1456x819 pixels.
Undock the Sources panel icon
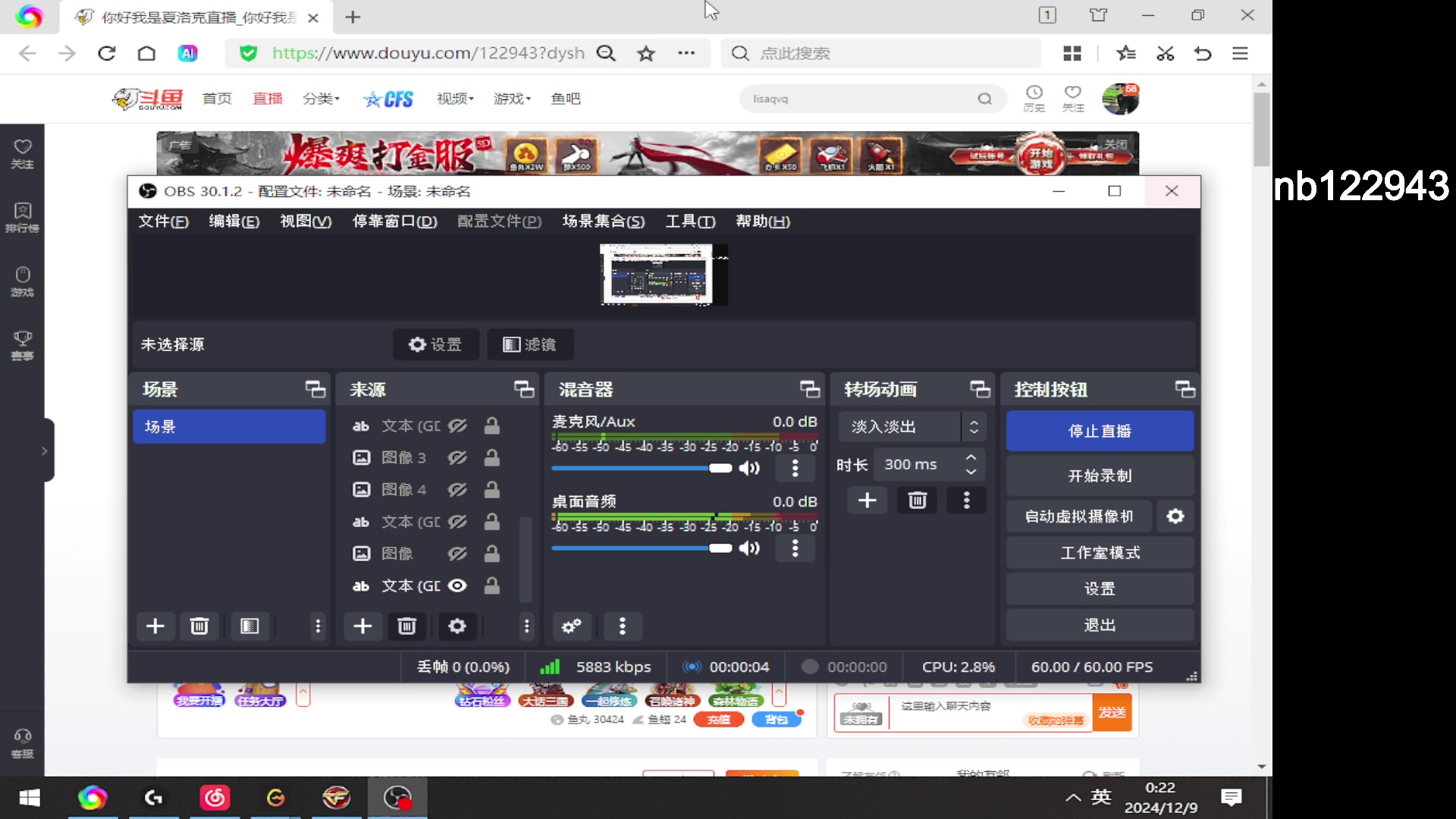pyautogui.click(x=524, y=390)
